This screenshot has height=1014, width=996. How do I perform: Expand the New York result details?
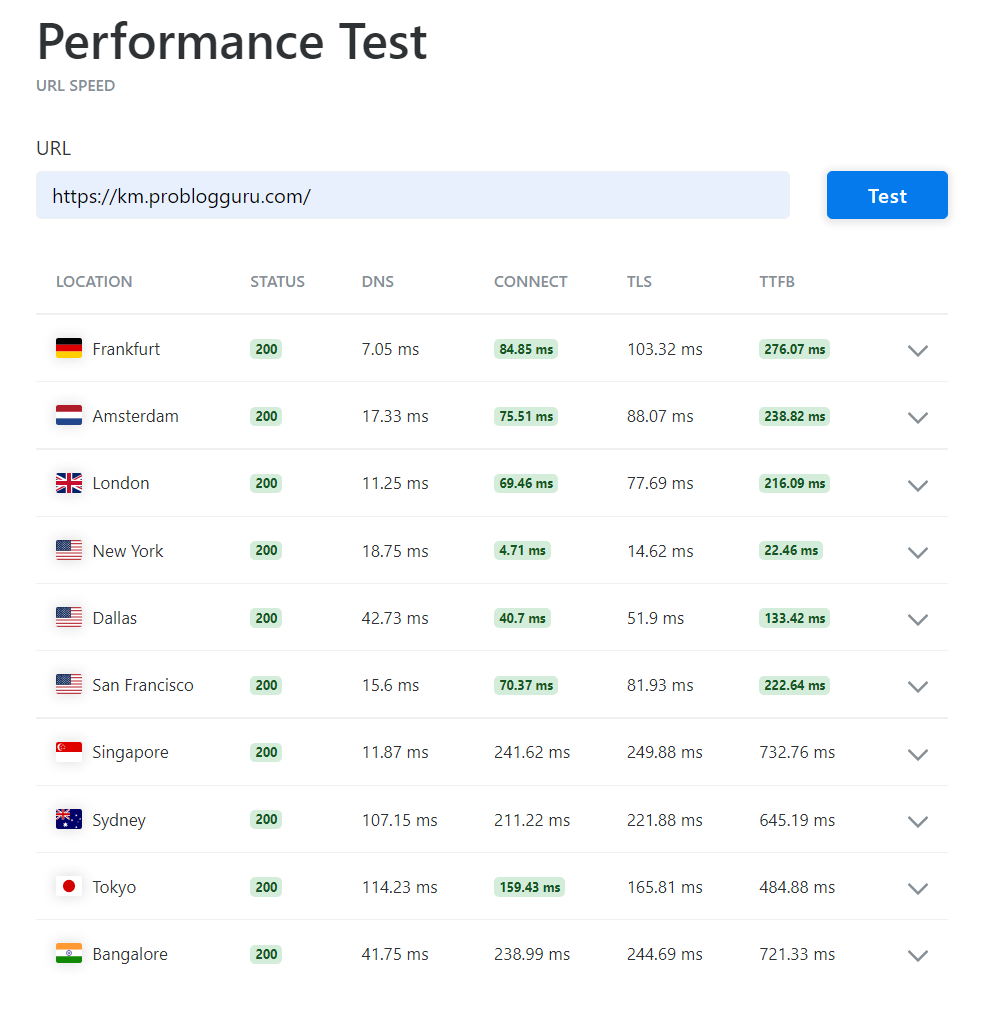point(918,552)
